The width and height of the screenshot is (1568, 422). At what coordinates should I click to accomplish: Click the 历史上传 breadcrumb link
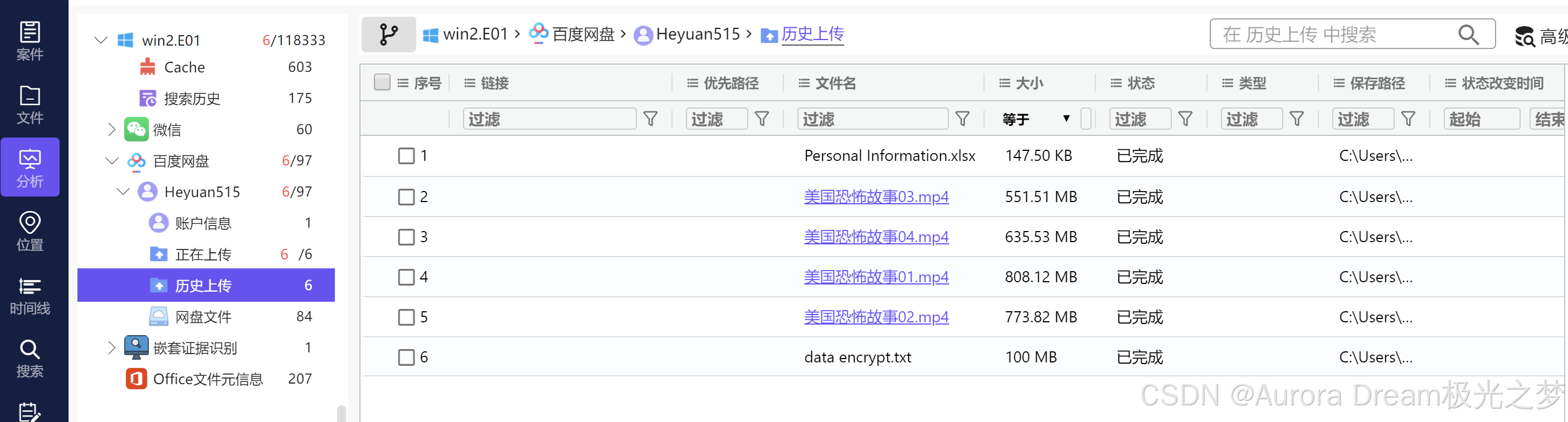point(812,35)
